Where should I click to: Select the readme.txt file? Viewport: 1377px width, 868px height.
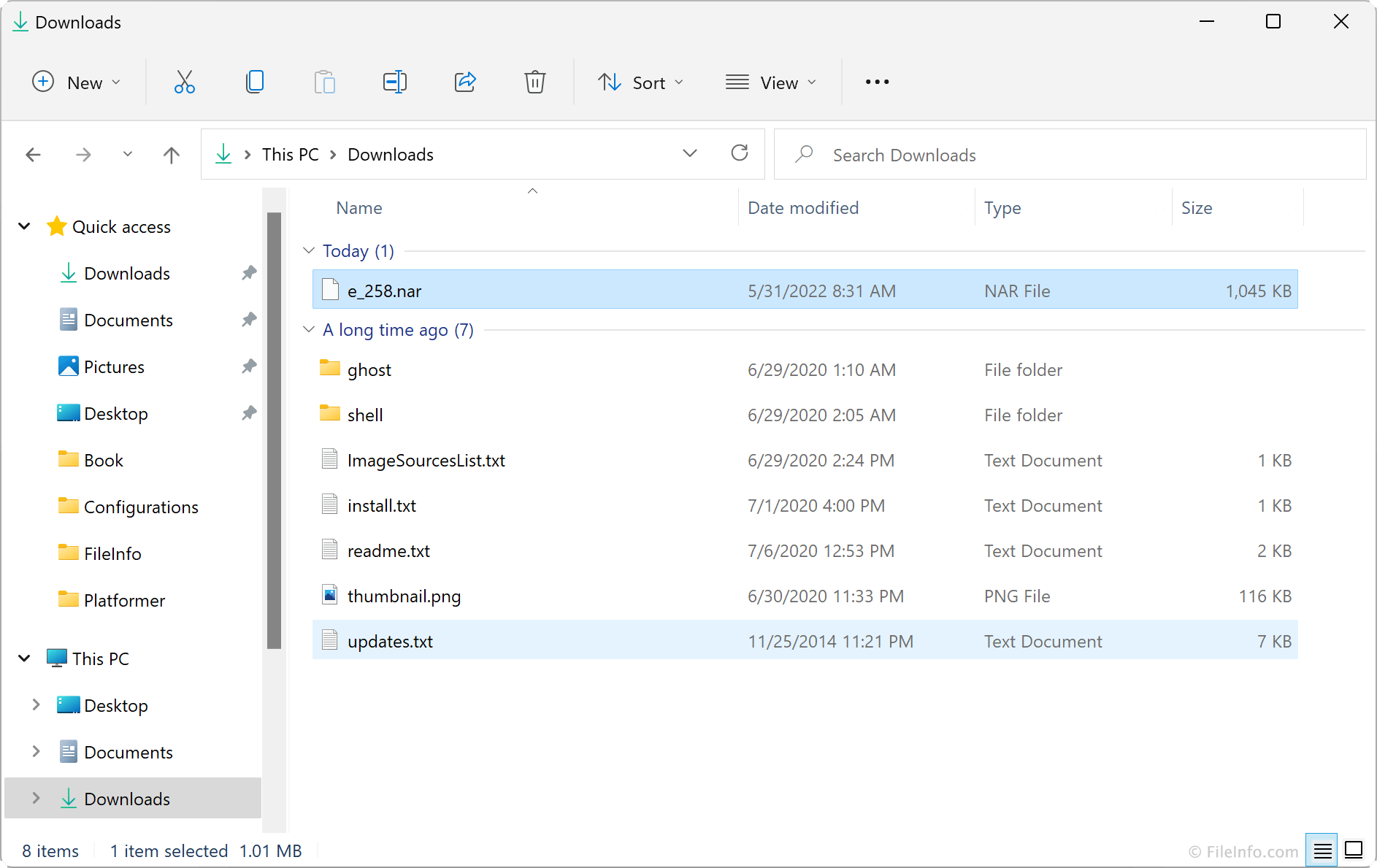click(x=805, y=550)
